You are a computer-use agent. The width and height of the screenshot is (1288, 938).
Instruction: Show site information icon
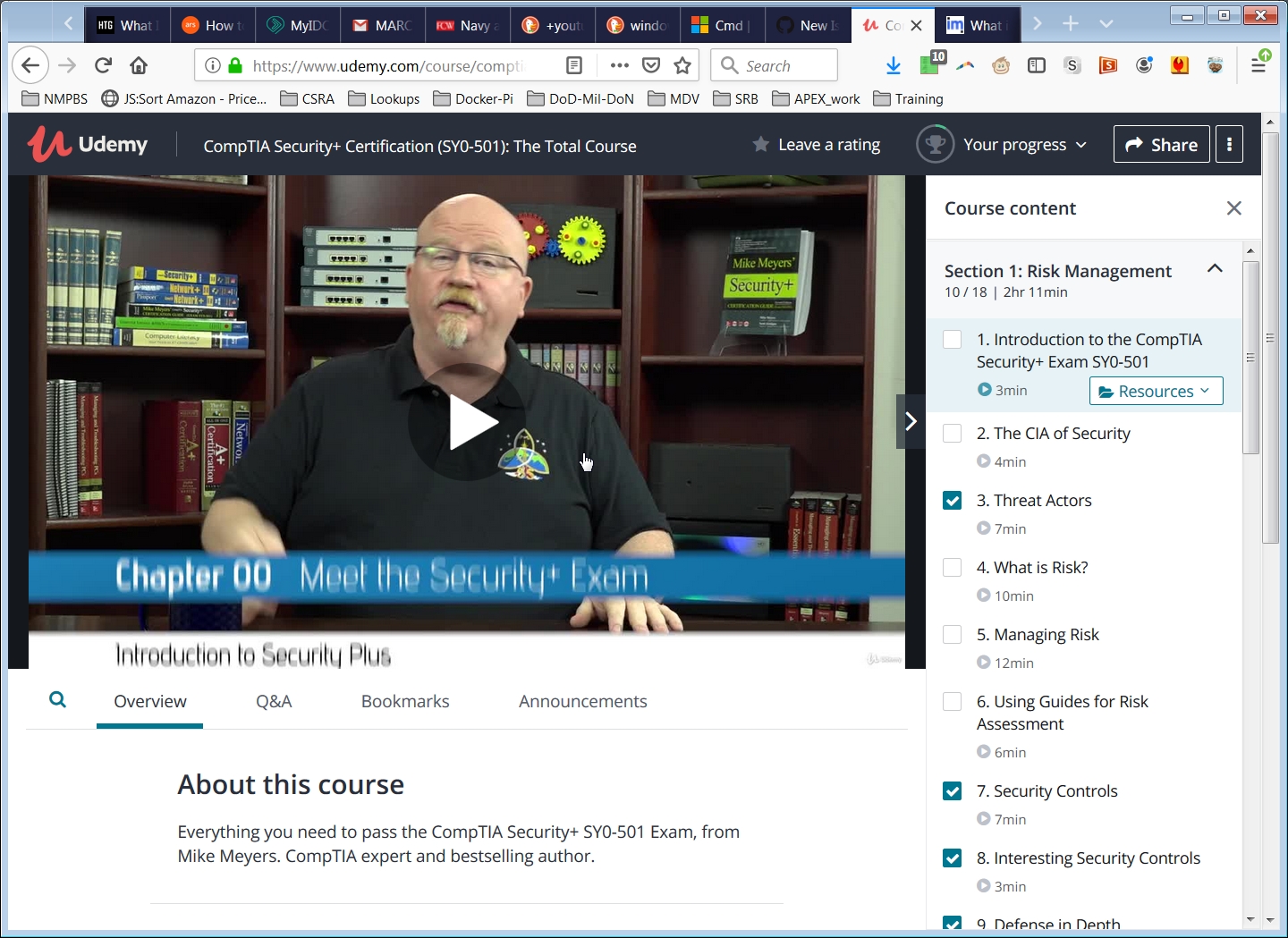pyautogui.click(x=213, y=65)
